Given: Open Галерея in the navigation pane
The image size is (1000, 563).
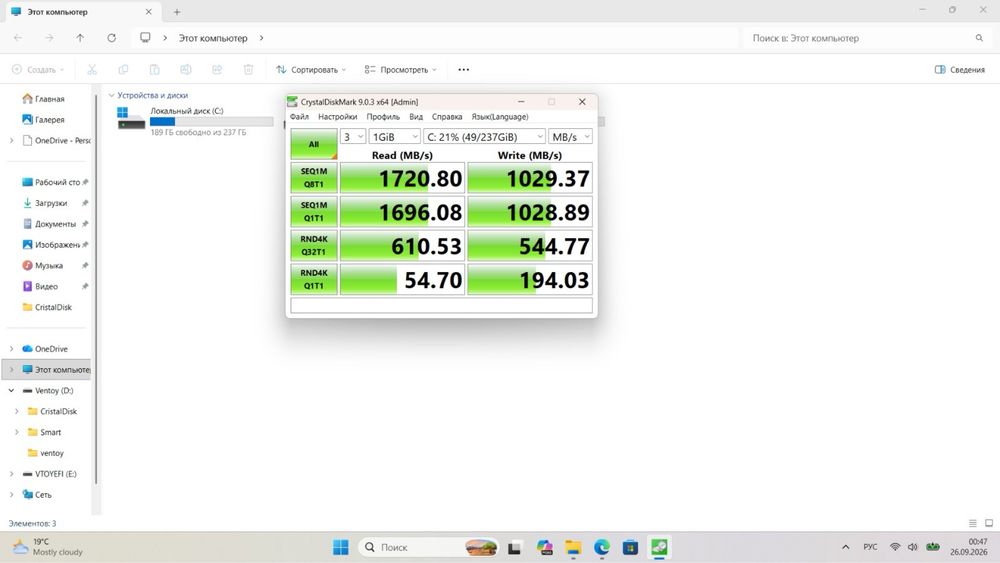Looking at the screenshot, I should (49, 119).
